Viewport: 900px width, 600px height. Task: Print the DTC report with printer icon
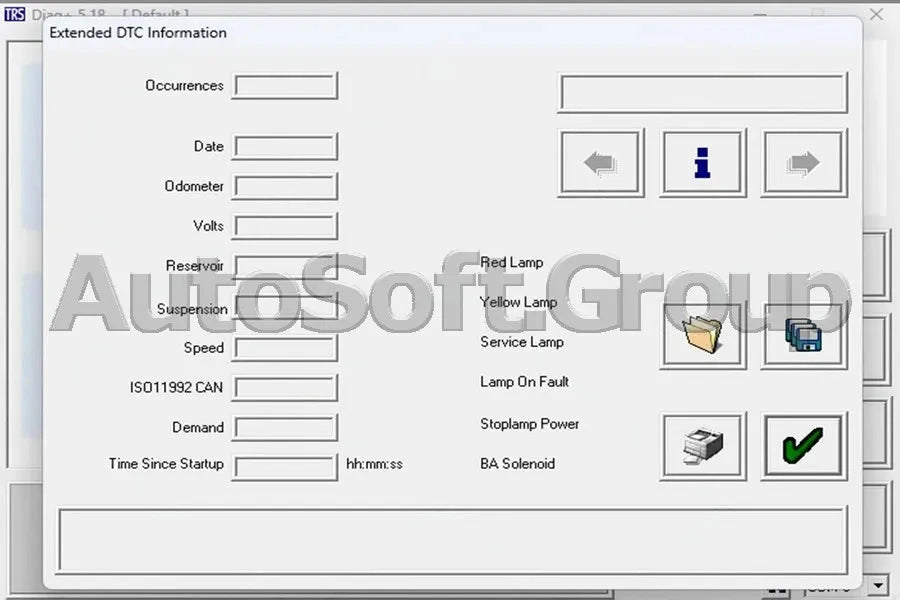coord(702,446)
